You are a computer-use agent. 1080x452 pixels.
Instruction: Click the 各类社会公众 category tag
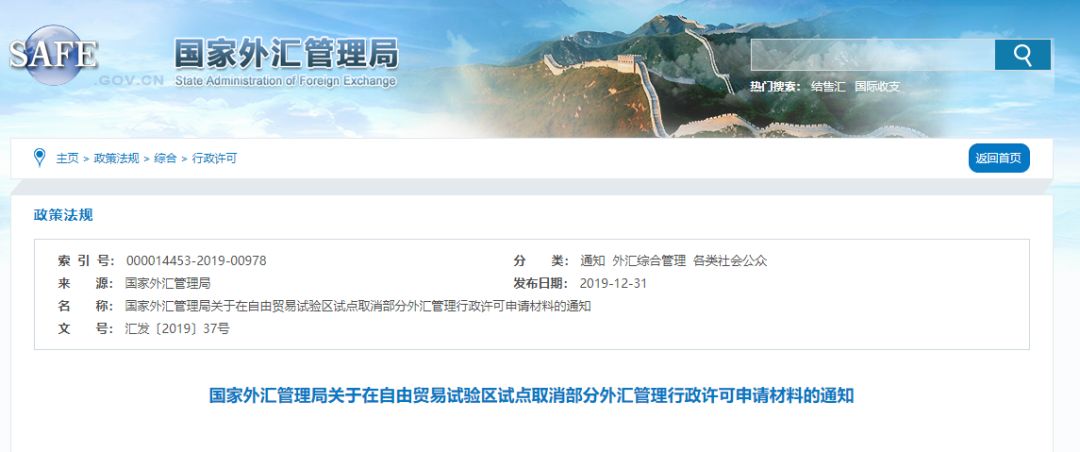click(x=730, y=261)
